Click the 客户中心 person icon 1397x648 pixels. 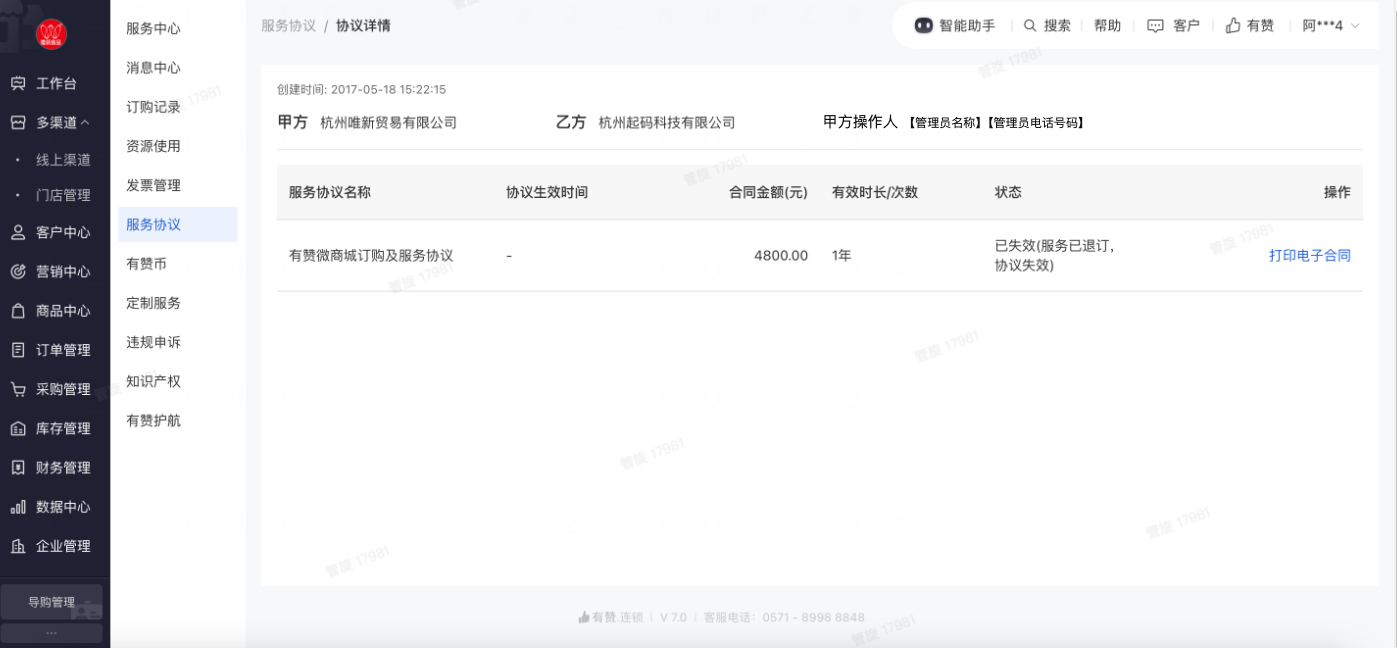18,233
